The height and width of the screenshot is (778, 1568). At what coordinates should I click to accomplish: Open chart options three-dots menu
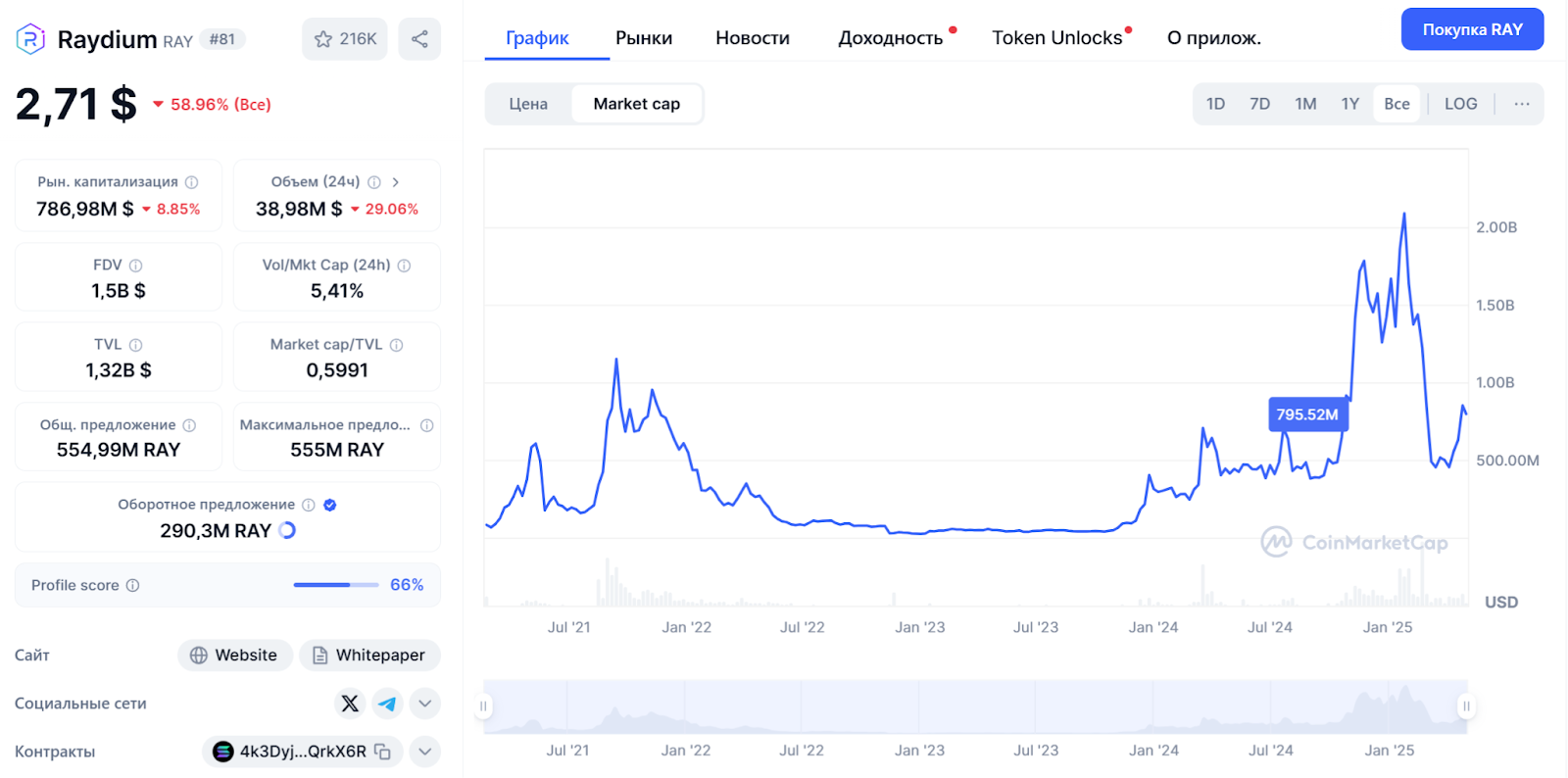(x=1522, y=104)
